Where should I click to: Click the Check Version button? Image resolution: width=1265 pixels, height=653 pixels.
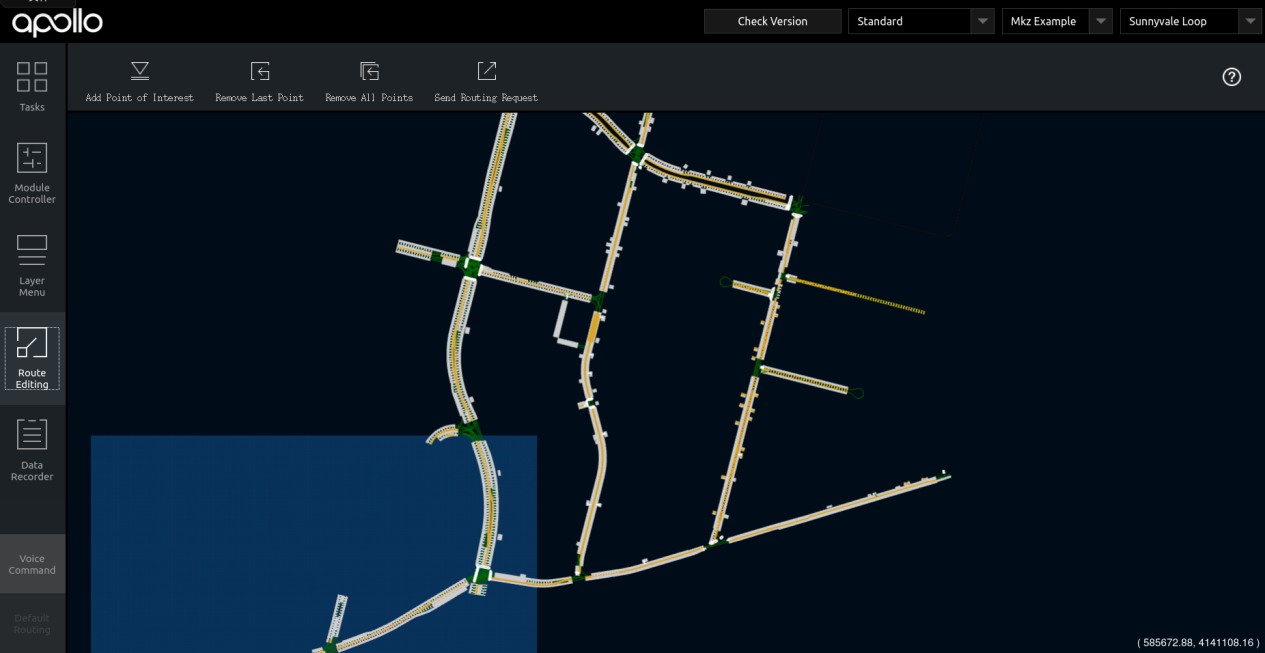(772, 21)
